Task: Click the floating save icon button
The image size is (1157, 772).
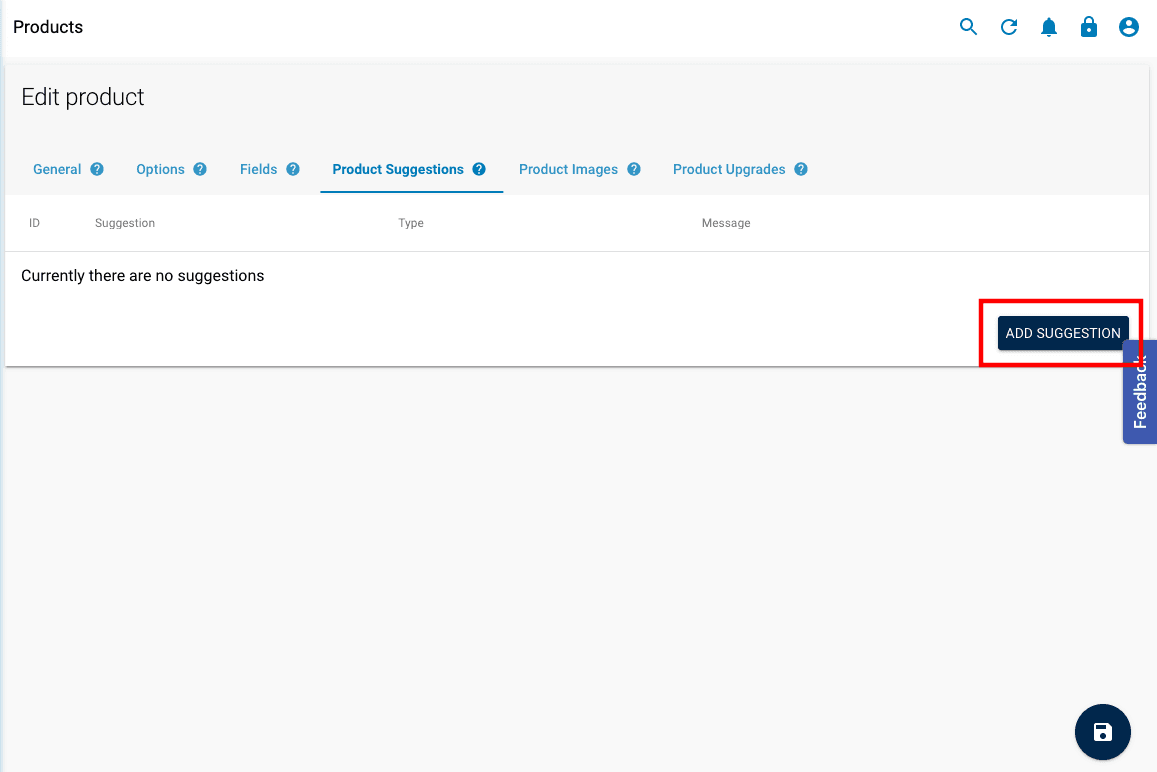Action: coord(1103,732)
